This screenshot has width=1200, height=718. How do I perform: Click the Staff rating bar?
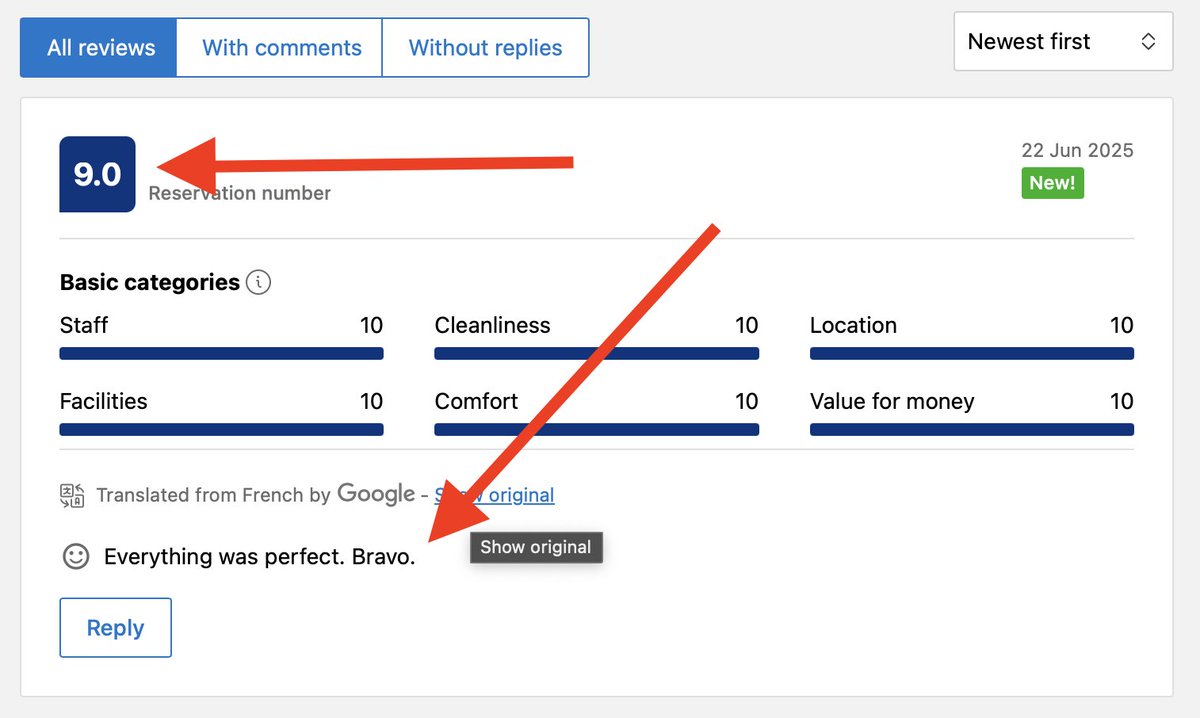coord(221,353)
